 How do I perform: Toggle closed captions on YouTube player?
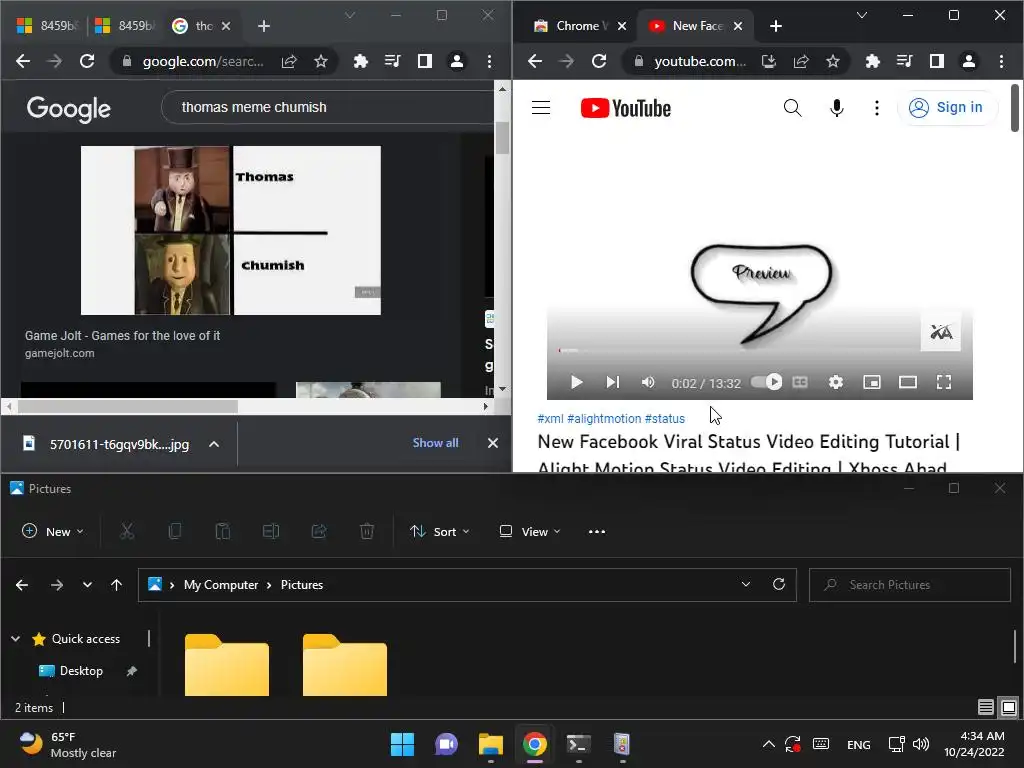tap(800, 382)
